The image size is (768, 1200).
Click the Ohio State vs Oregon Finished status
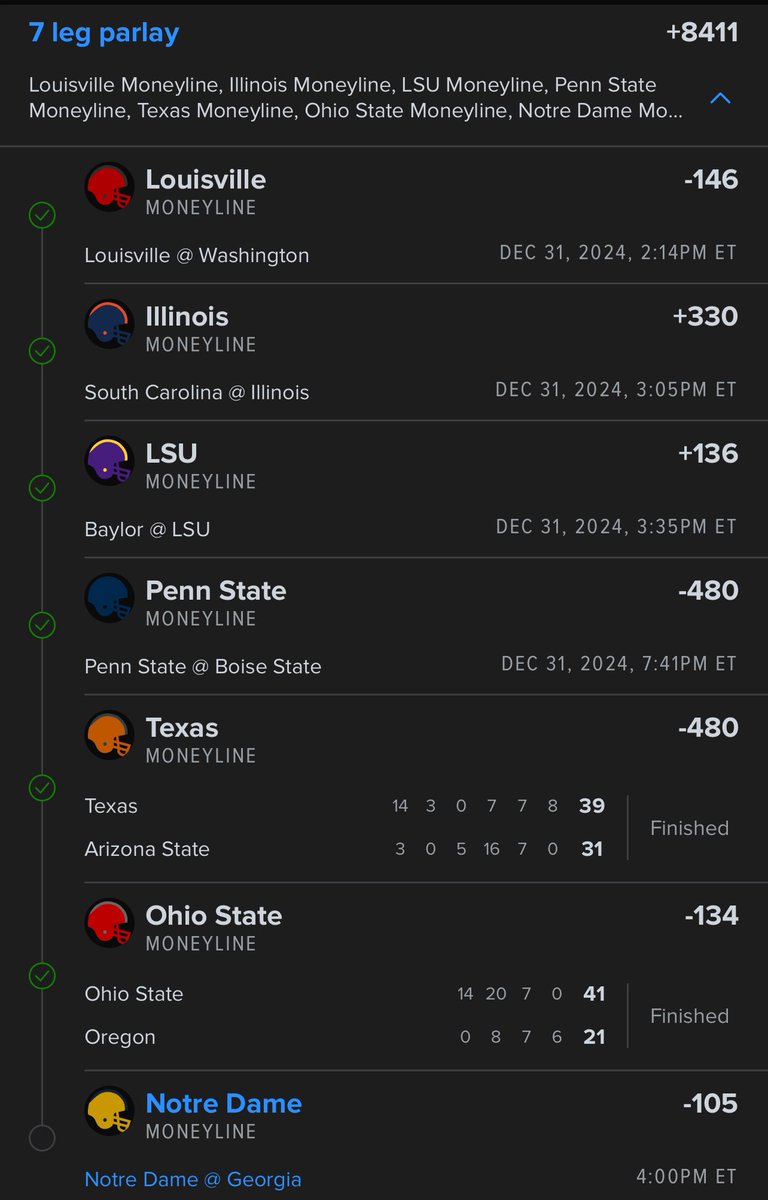coord(689,1016)
